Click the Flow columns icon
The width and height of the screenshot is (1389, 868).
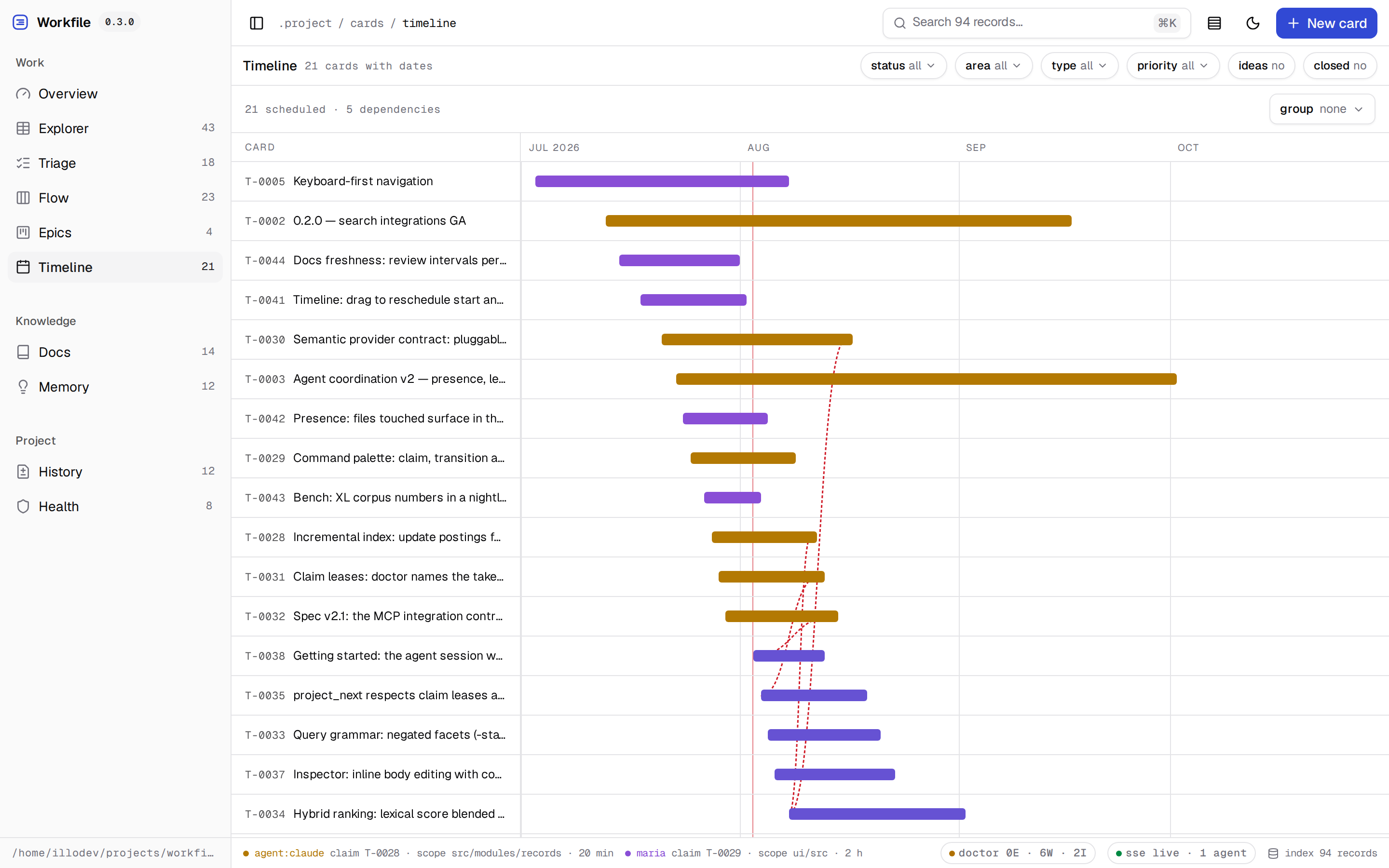[x=23, y=198]
